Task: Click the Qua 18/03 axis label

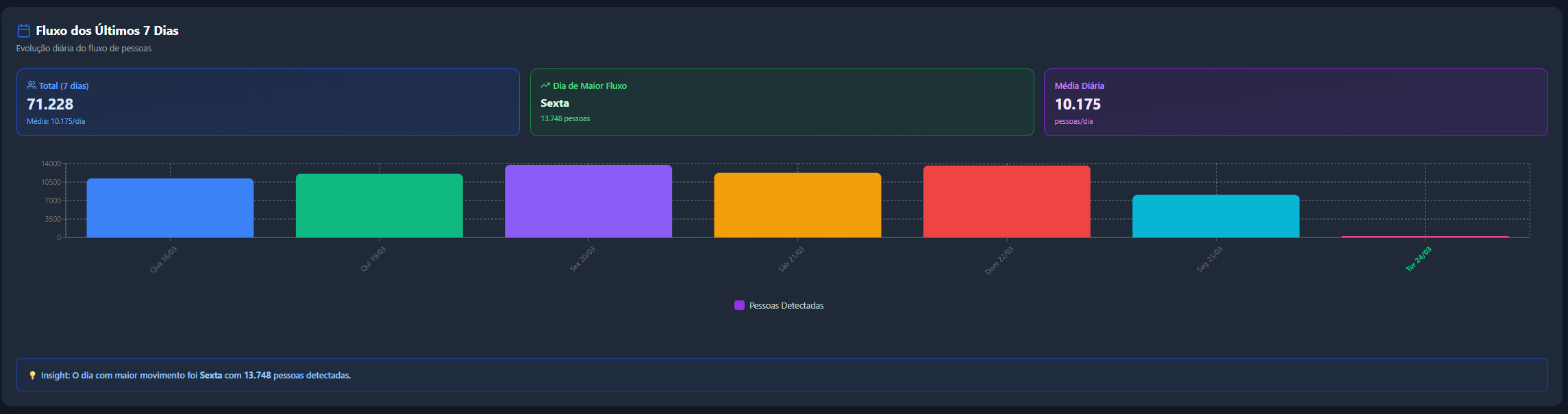Action: (x=164, y=259)
